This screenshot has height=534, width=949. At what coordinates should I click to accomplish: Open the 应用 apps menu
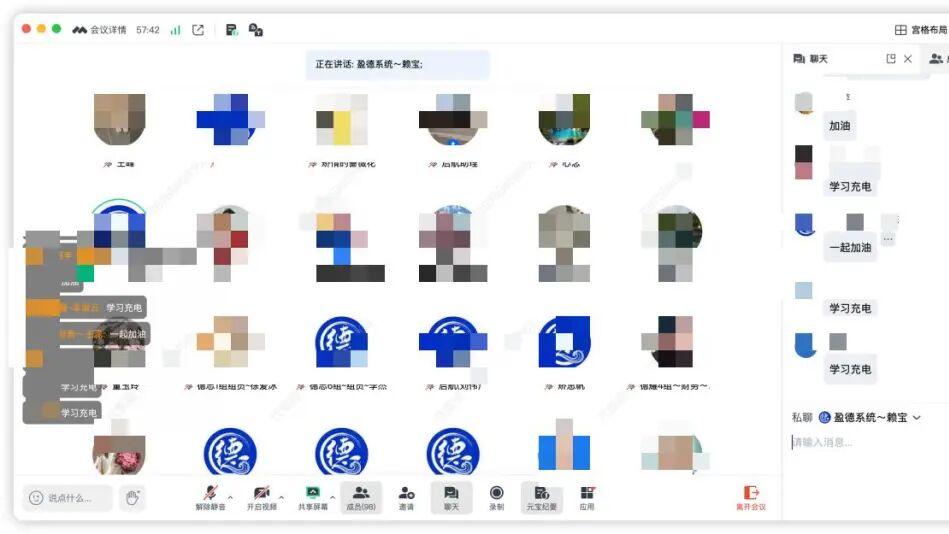tap(587, 498)
